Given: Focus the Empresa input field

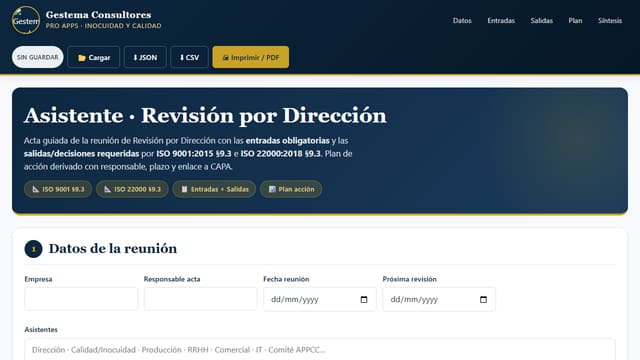Looking at the screenshot, I should pyautogui.click(x=81, y=299).
